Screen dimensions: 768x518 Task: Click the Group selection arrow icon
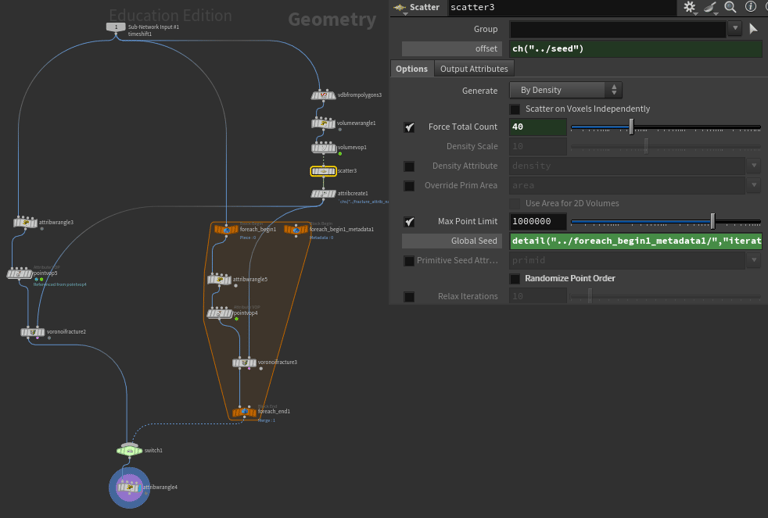coord(753,29)
